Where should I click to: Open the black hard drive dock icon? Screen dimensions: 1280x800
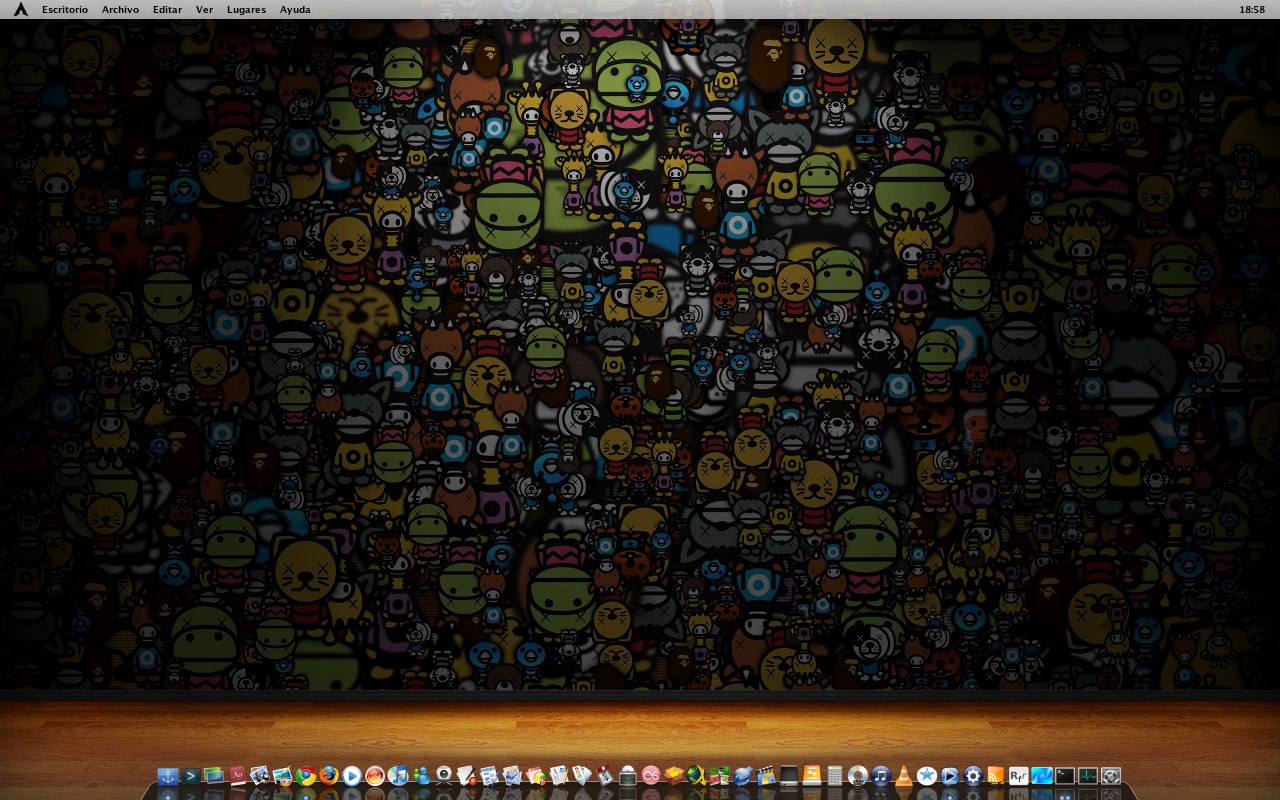789,776
